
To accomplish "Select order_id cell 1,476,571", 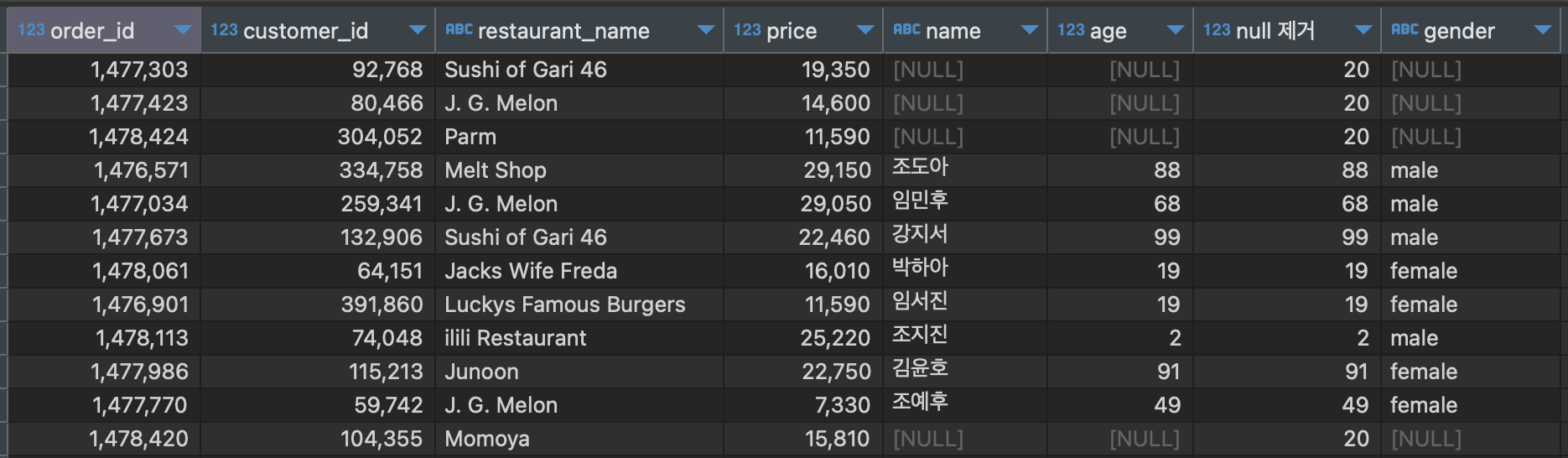I will pyautogui.click(x=104, y=170).
